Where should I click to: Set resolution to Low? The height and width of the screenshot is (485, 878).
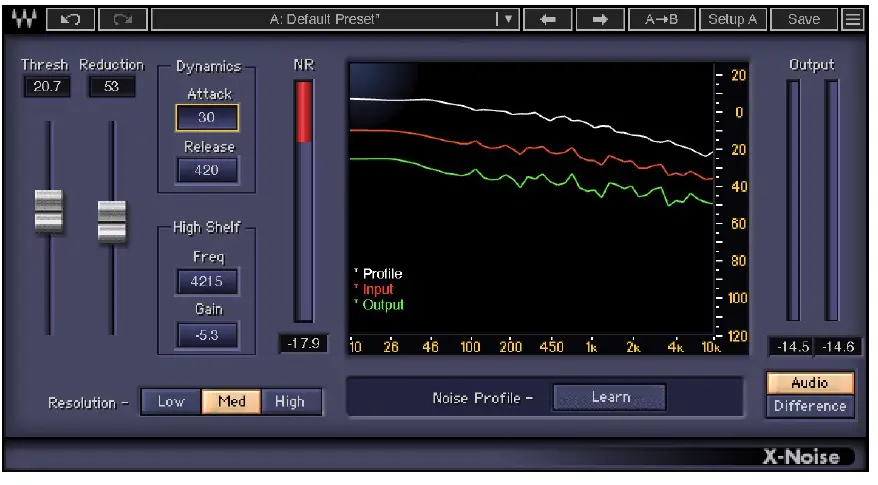click(x=171, y=402)
